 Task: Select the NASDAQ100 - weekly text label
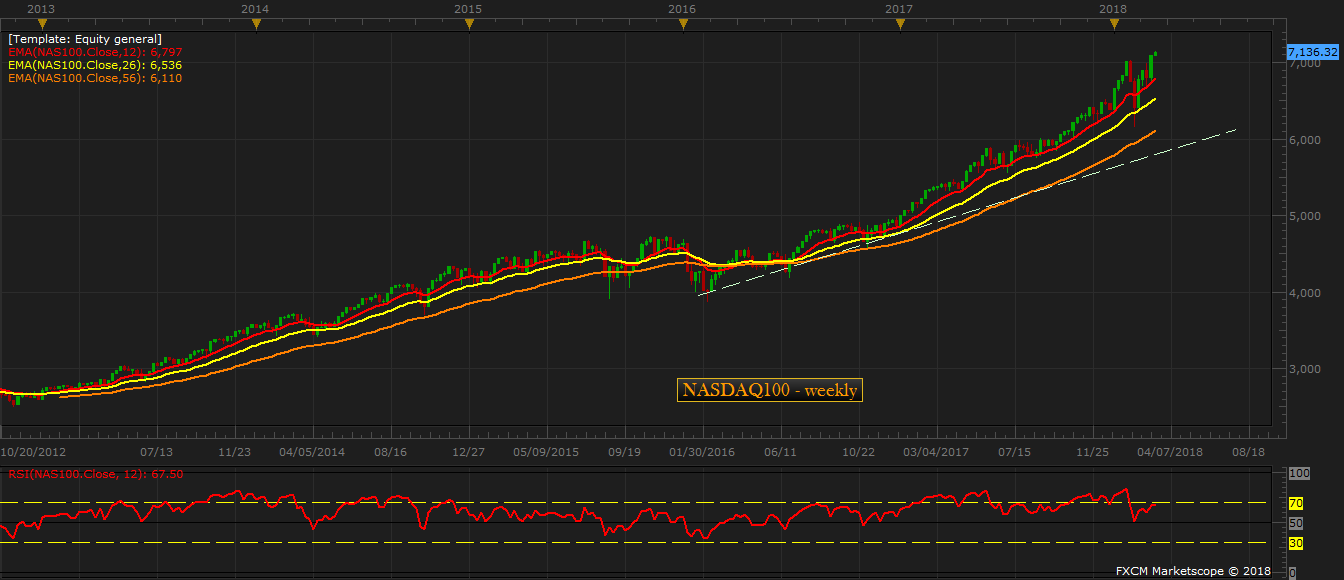[x=769, y=390]
